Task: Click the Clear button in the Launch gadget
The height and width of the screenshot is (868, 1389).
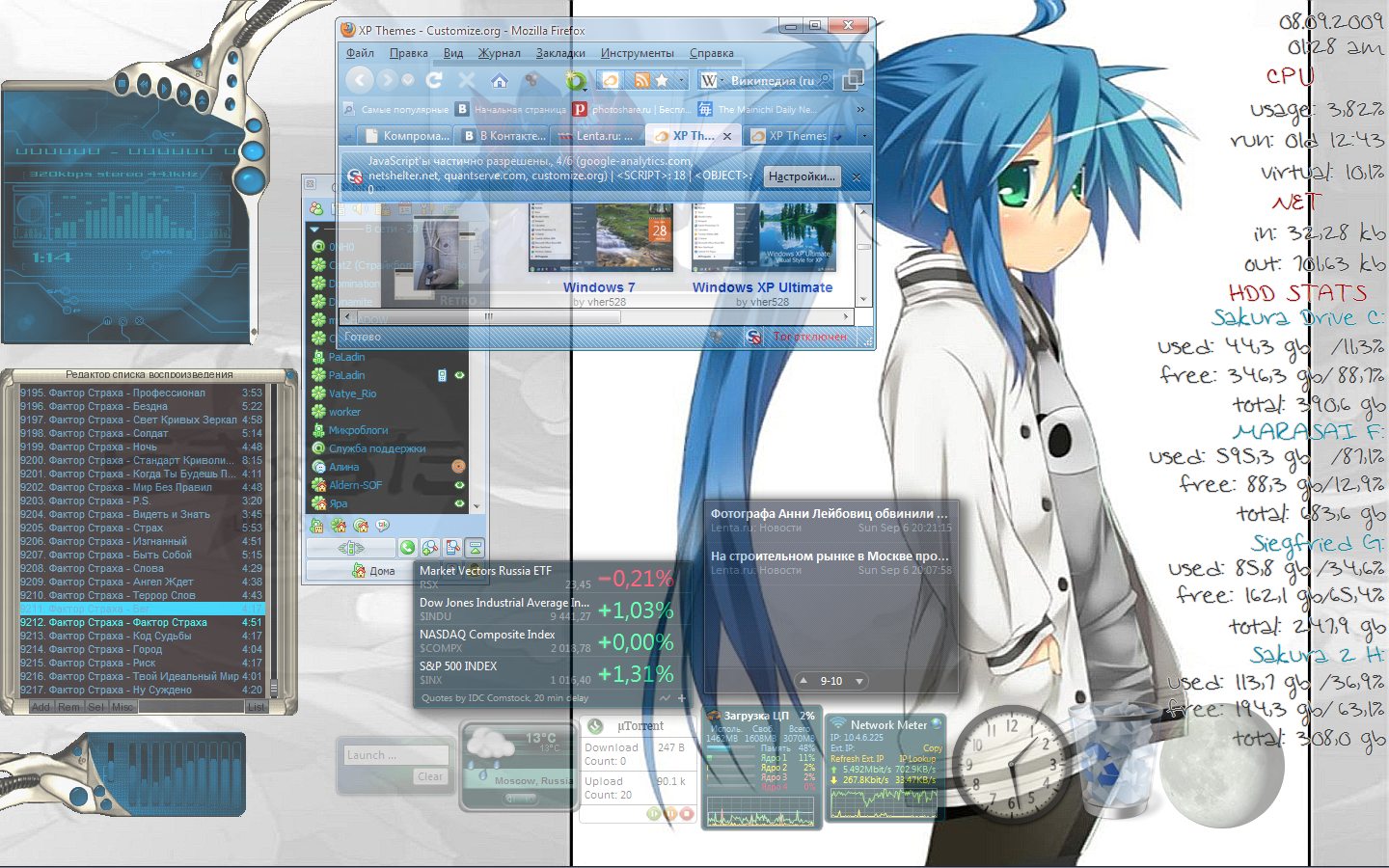Action: pyautogui.click(x=430, y=776)
